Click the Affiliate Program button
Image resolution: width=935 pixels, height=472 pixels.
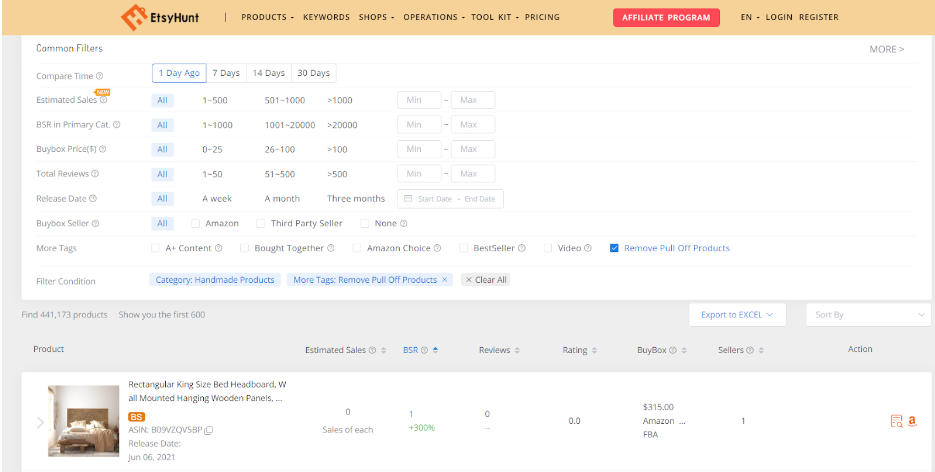point(666,17)
